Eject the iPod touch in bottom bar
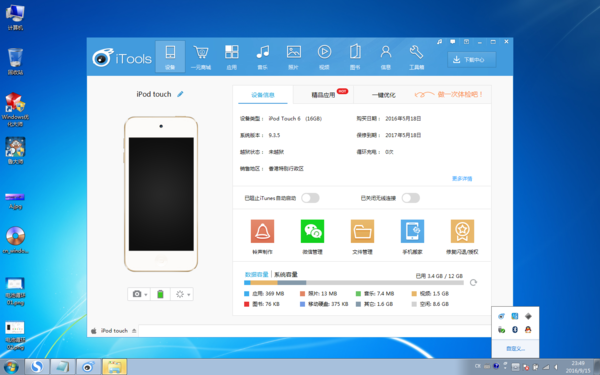 pos(134,331)
